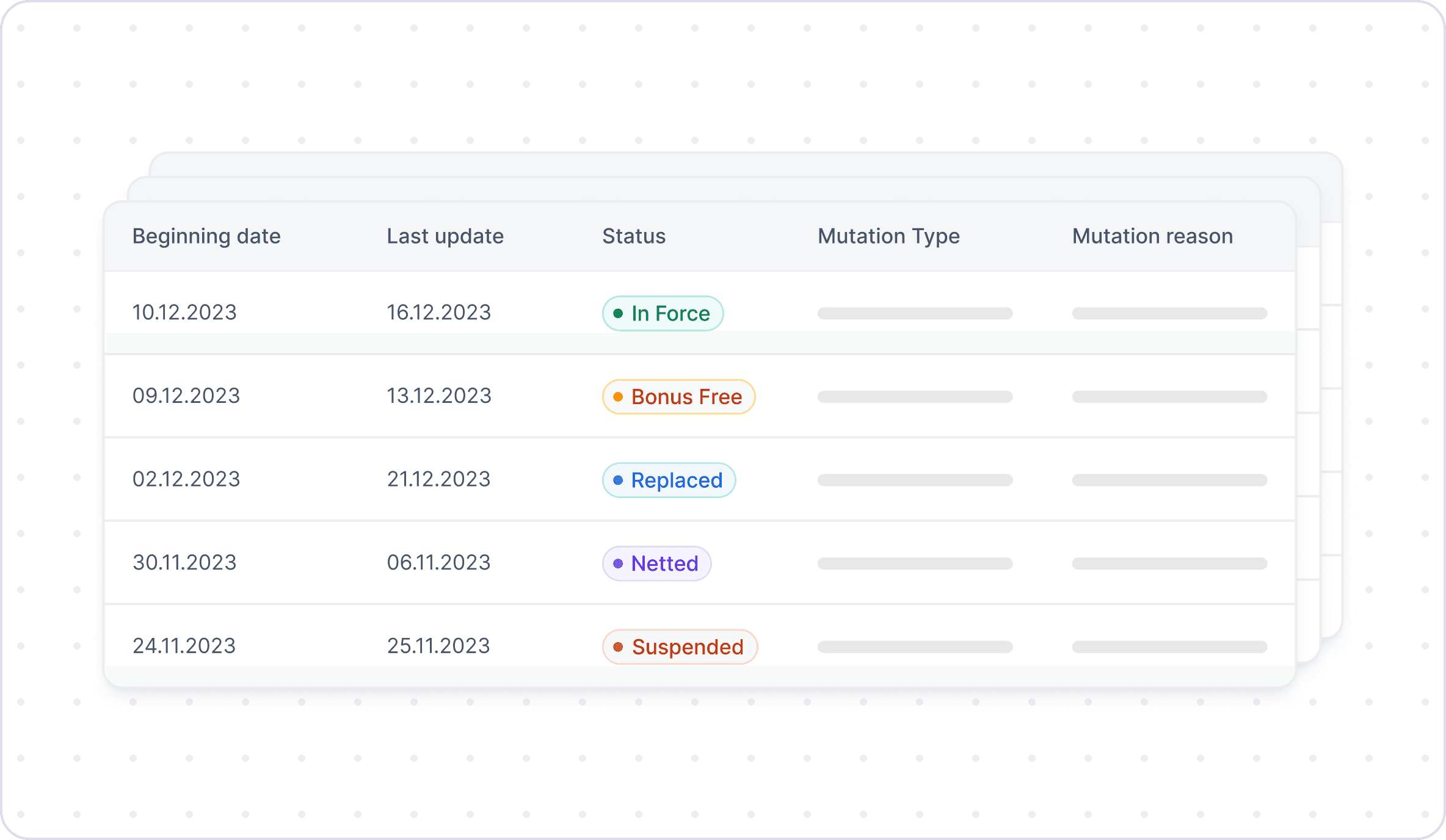Viewport: 1446px width, 840px height.
Task: Select last update 21.12.2023 cell
Action: point(438,479)
